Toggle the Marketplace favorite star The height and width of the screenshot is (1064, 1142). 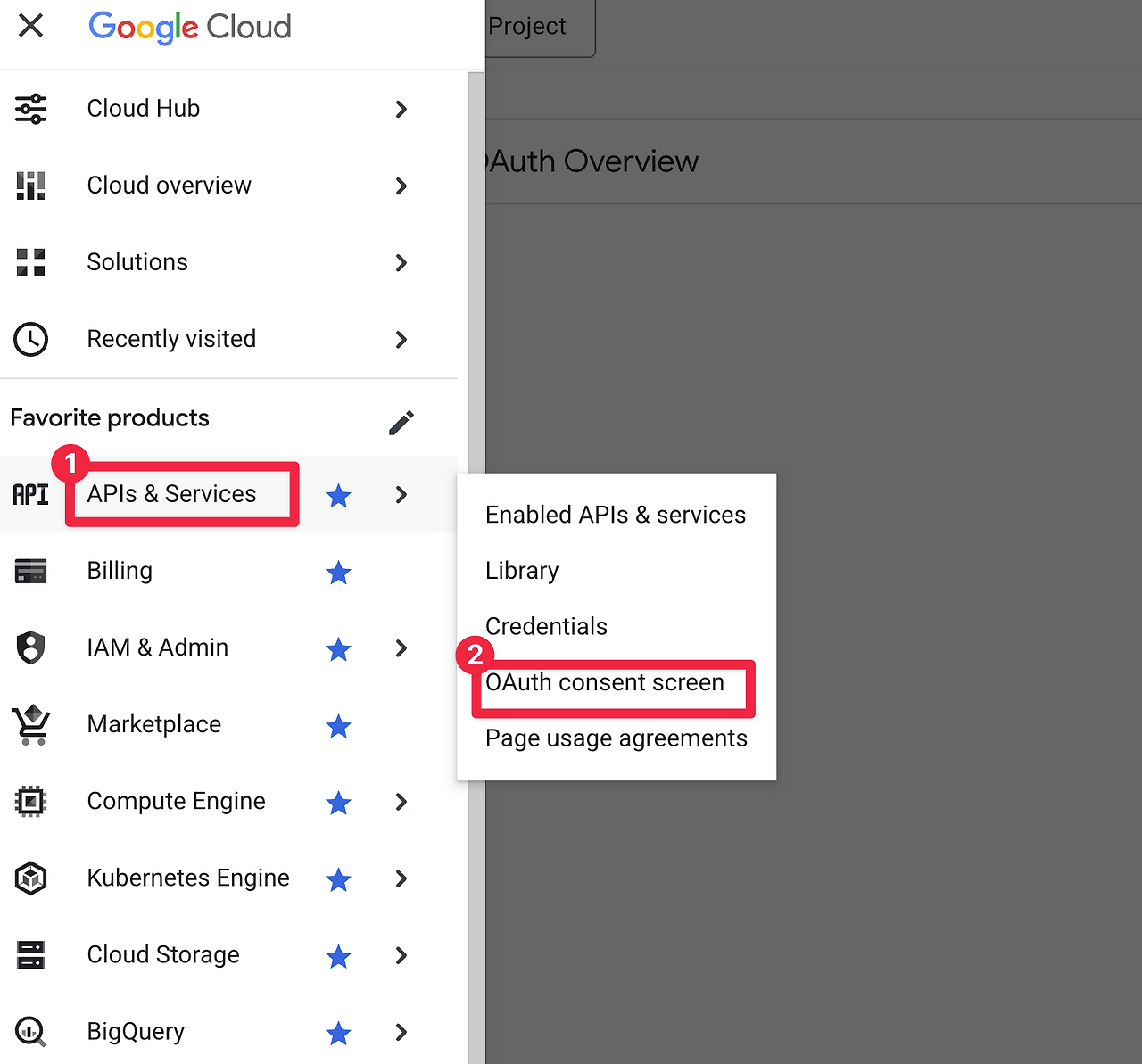[x=338, y=725]
